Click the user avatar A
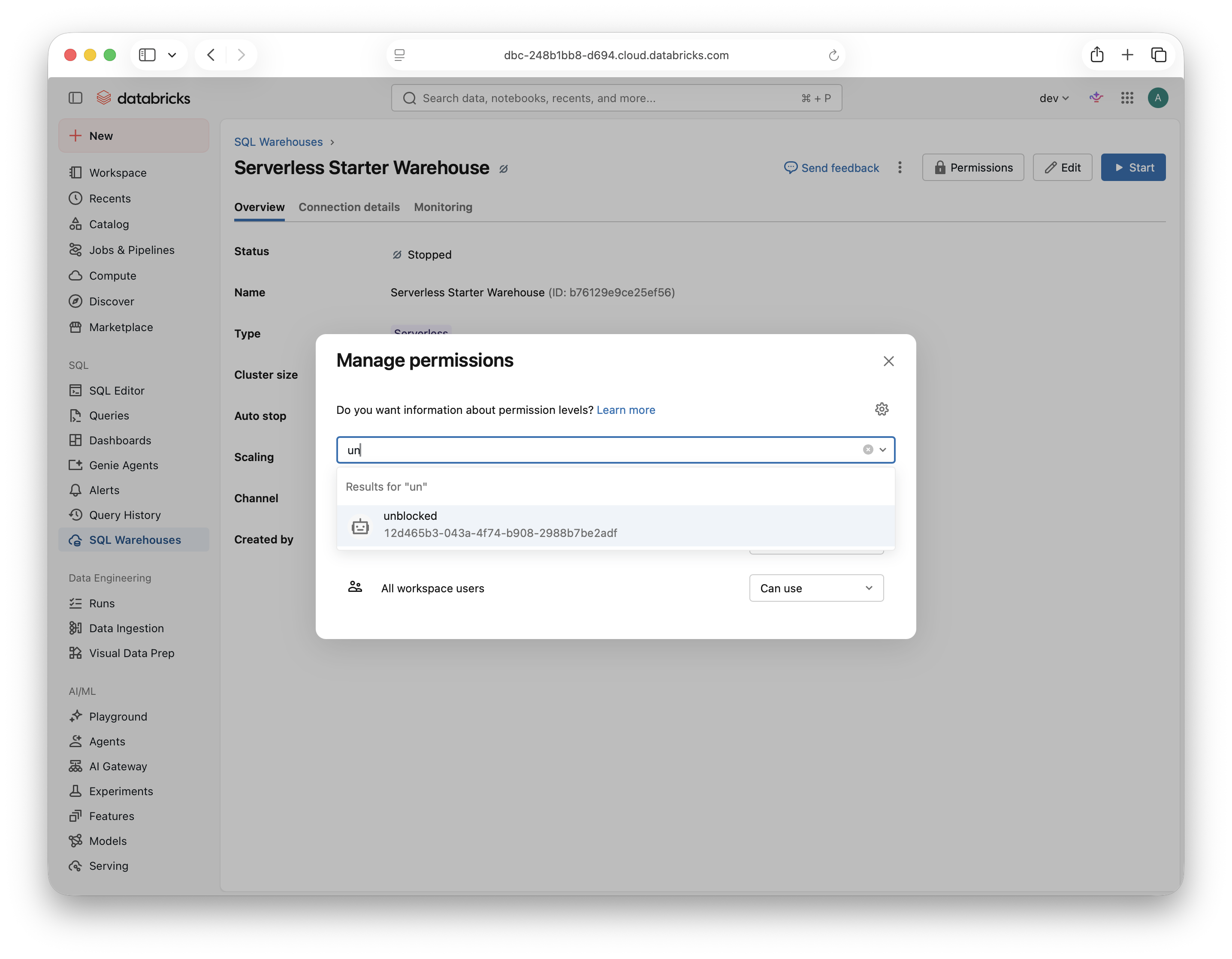This screenshot has width=1232, height=959. [x=1157, y=98]
